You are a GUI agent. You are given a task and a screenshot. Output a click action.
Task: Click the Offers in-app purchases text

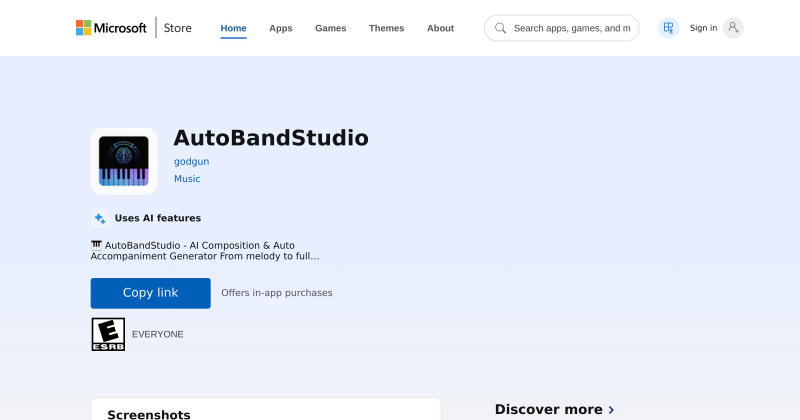(x=277, y=293)
